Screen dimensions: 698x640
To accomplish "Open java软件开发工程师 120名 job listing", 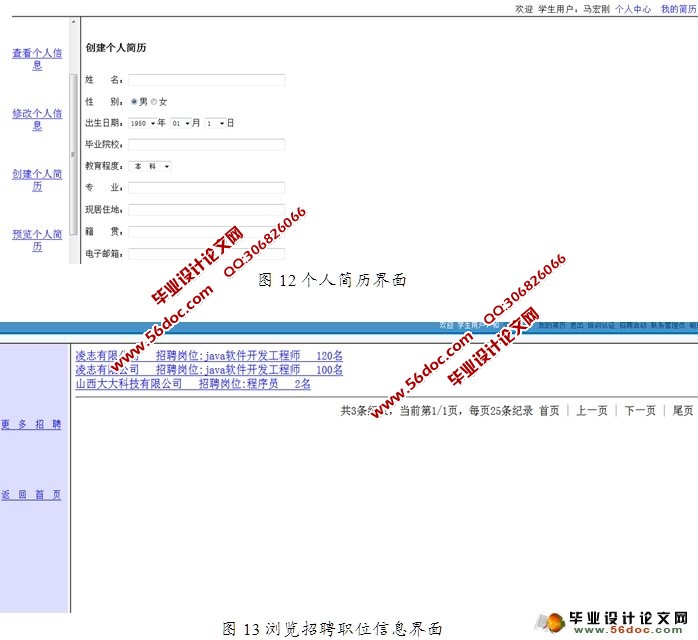I will pos(209,356).
